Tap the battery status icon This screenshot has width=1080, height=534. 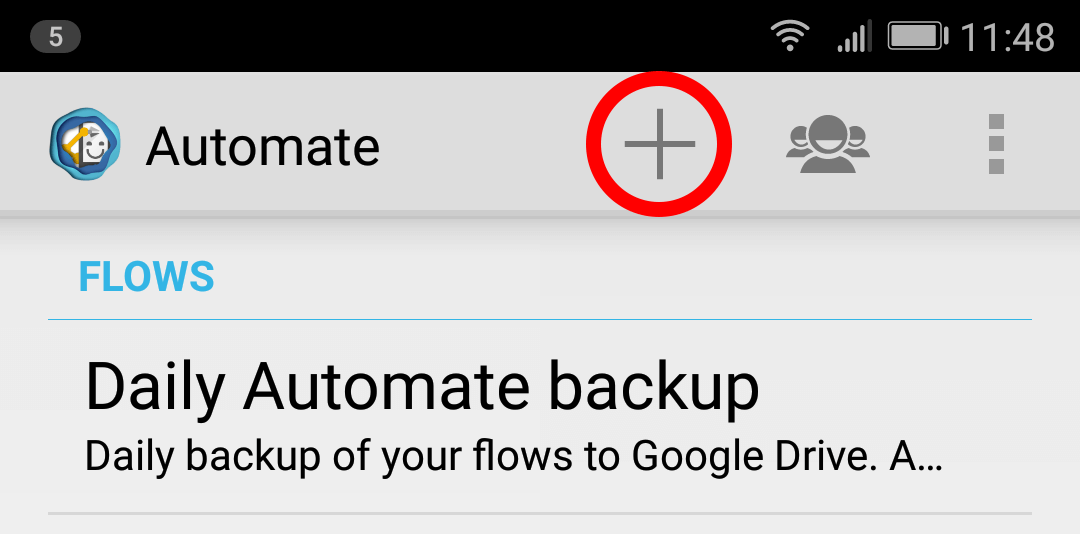(918, 35)
